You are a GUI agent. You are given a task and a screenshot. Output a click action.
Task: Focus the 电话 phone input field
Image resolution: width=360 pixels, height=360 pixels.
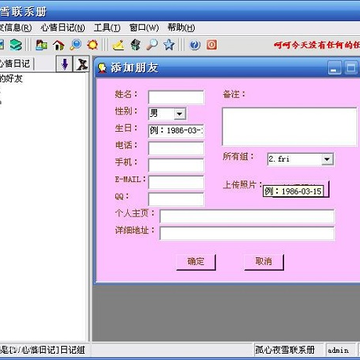tap(176, 148)
